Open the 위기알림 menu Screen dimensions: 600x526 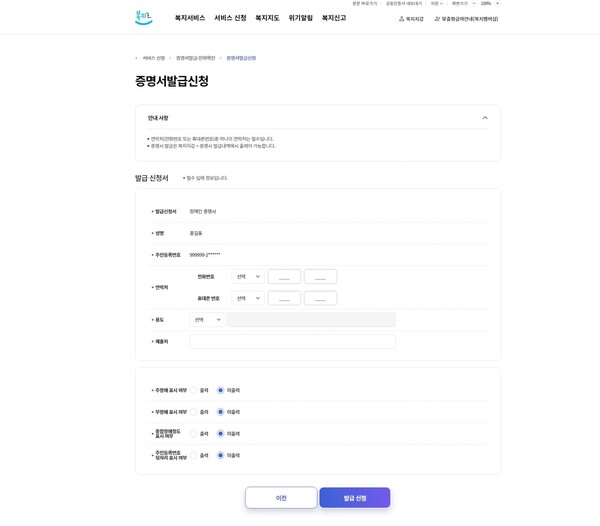300,18
